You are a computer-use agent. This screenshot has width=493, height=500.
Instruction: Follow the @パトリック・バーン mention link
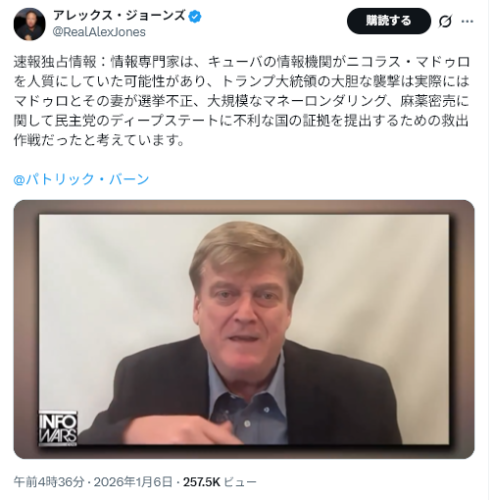point(81,179)
